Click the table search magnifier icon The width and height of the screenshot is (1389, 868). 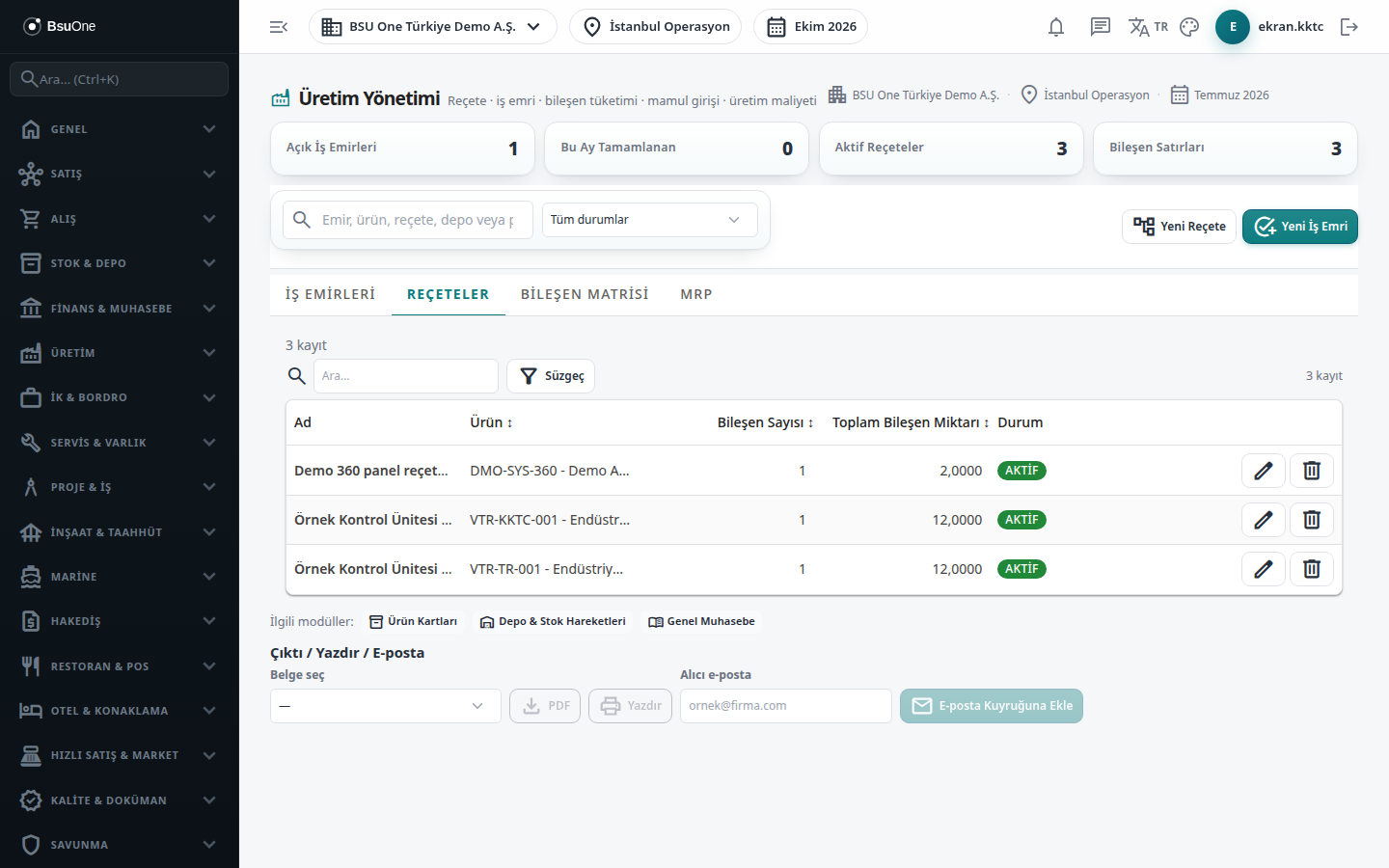coord(297,376)
